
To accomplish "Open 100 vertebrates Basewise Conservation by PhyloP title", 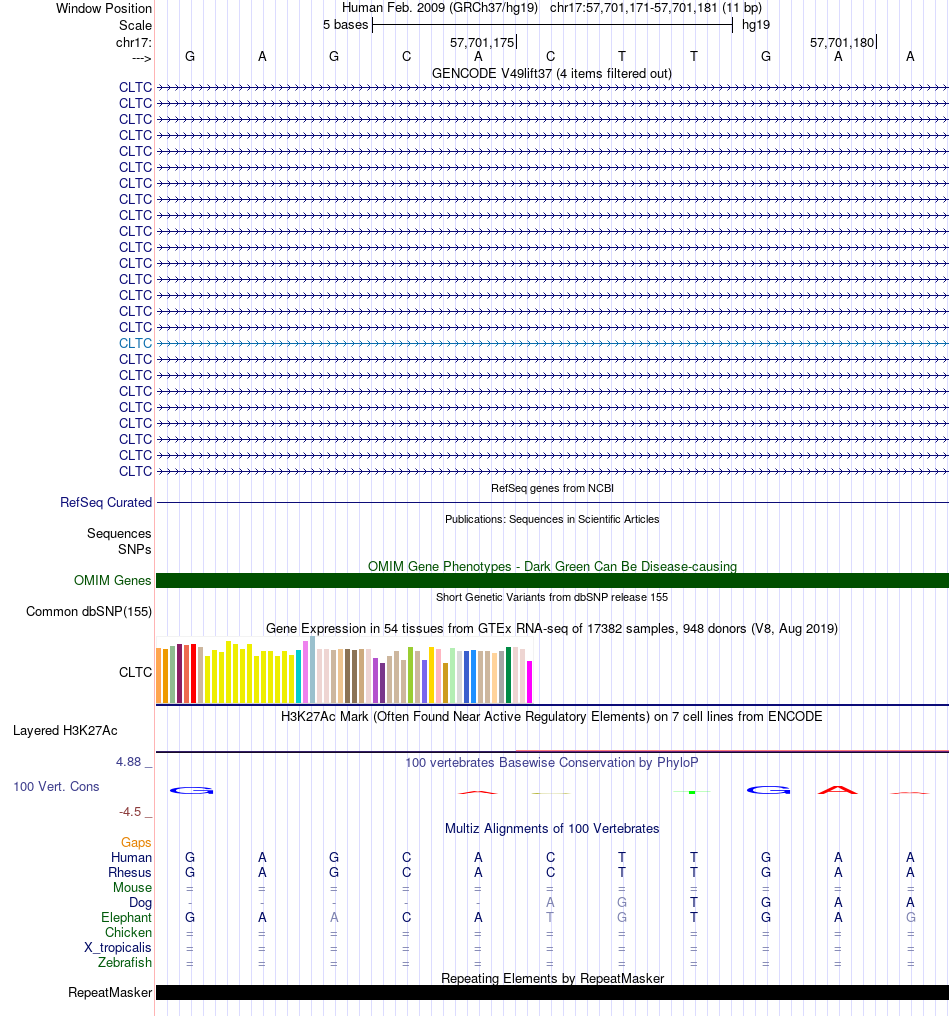I will coord(552,763).
